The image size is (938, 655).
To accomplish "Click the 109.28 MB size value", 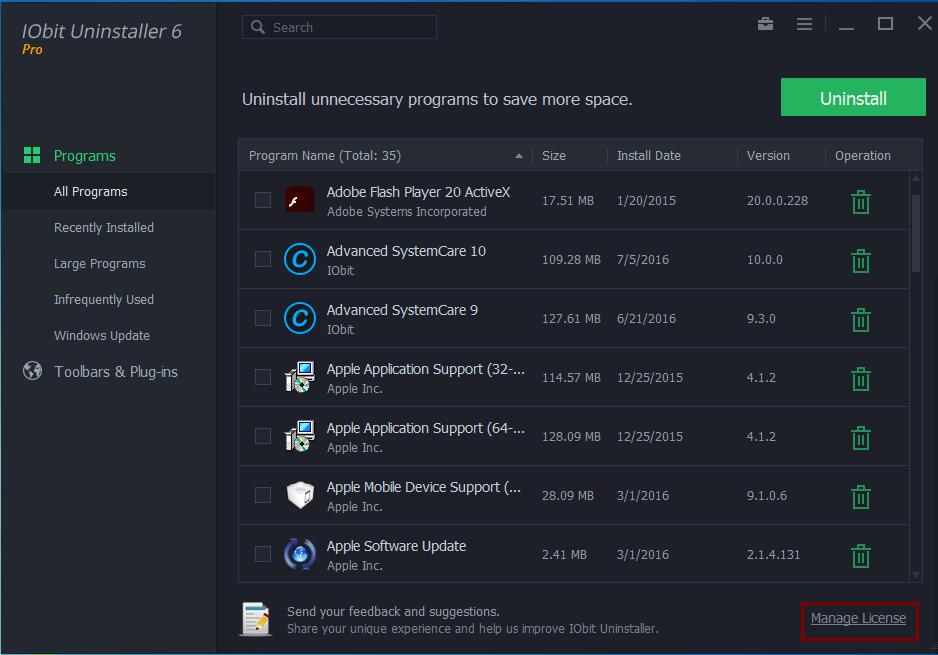I will [x=571, y=260].
